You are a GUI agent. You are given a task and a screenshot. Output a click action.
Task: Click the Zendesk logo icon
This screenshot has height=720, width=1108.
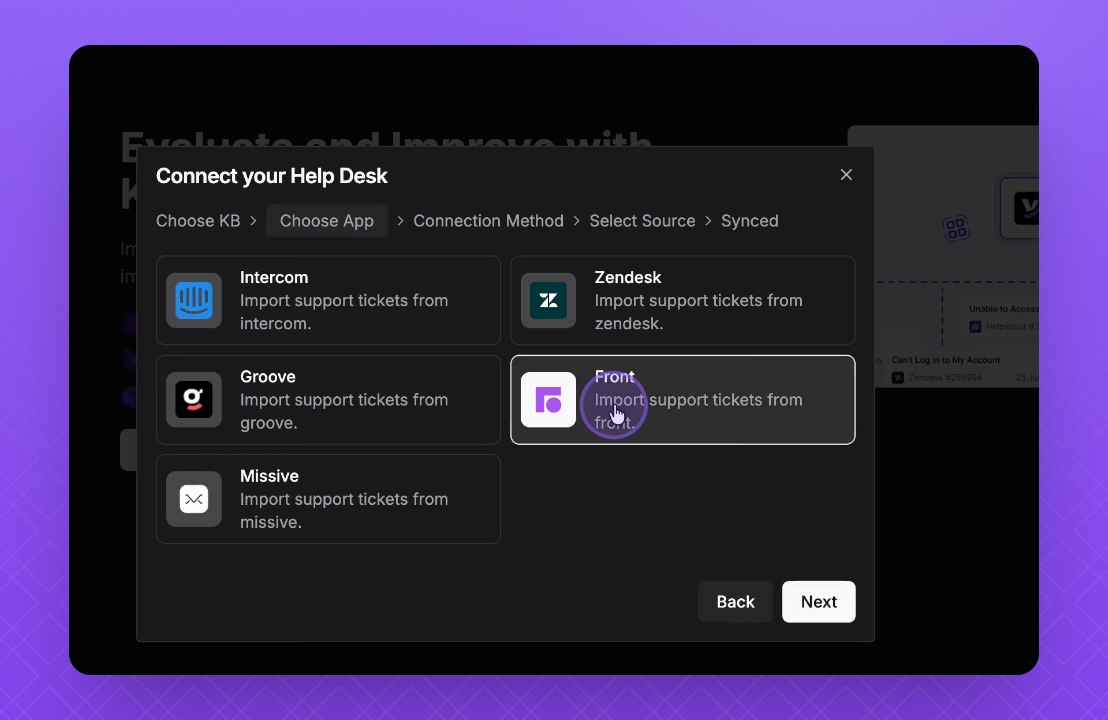coord(548,300)
